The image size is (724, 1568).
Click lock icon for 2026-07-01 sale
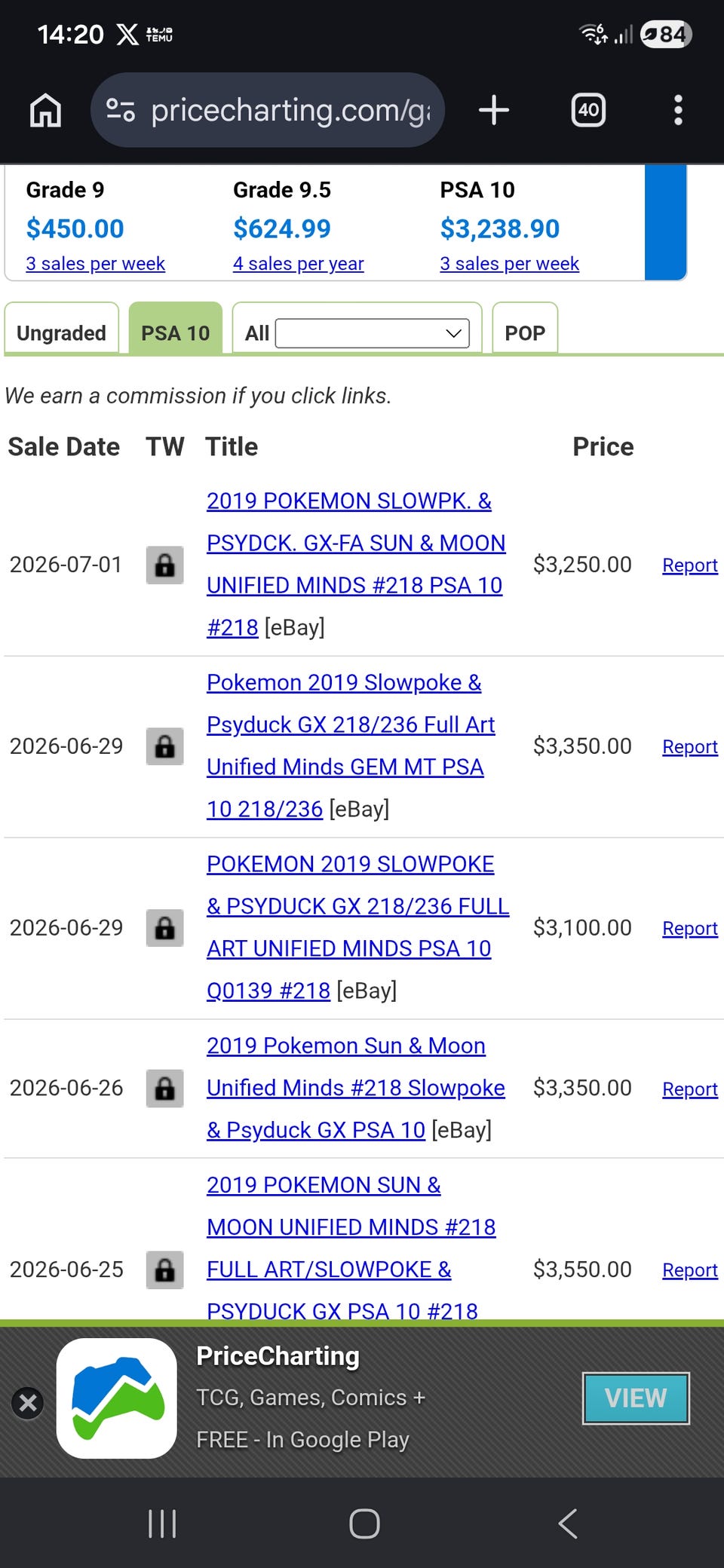coord(164,565)
